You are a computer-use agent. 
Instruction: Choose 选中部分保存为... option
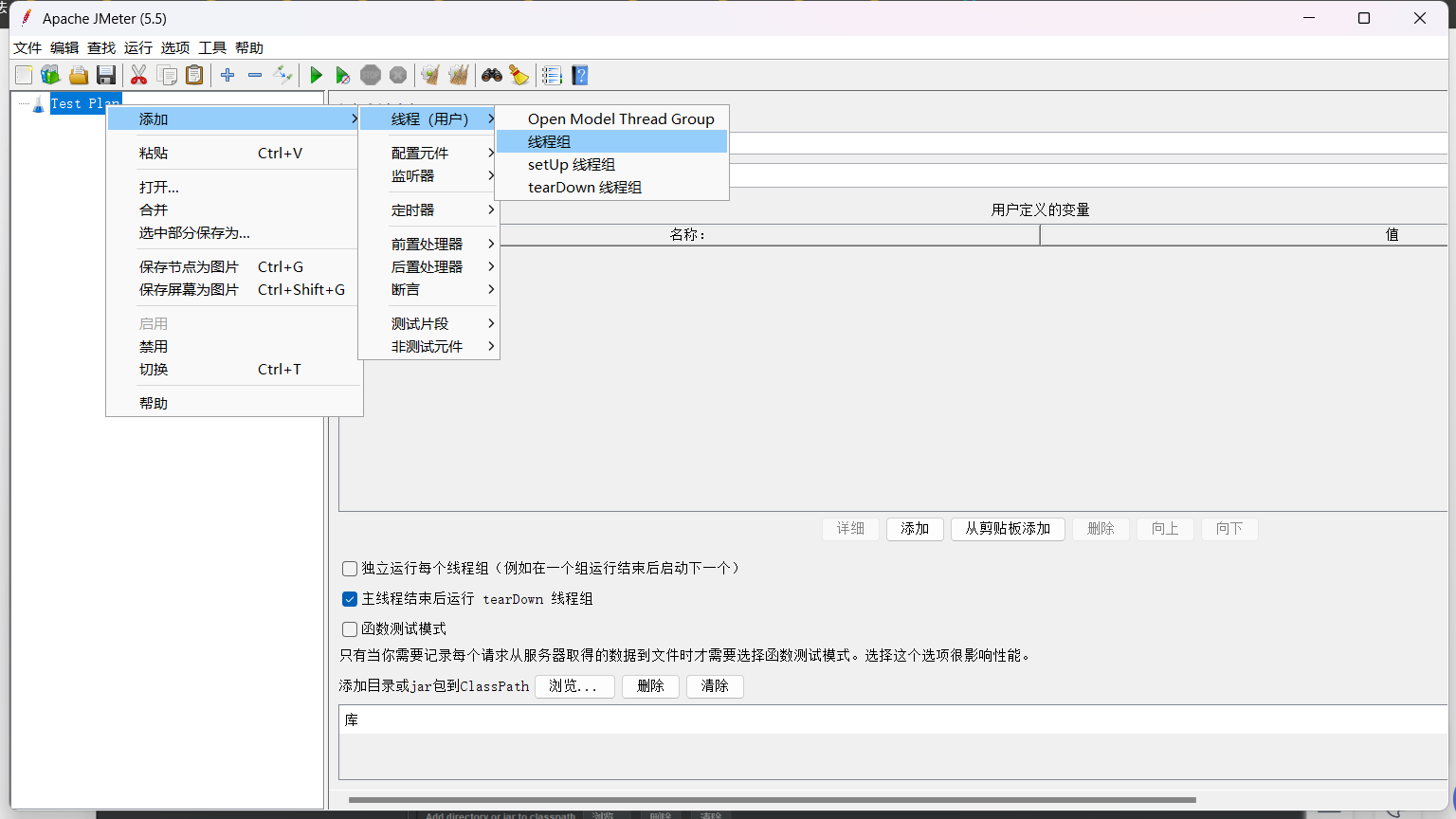234,232
